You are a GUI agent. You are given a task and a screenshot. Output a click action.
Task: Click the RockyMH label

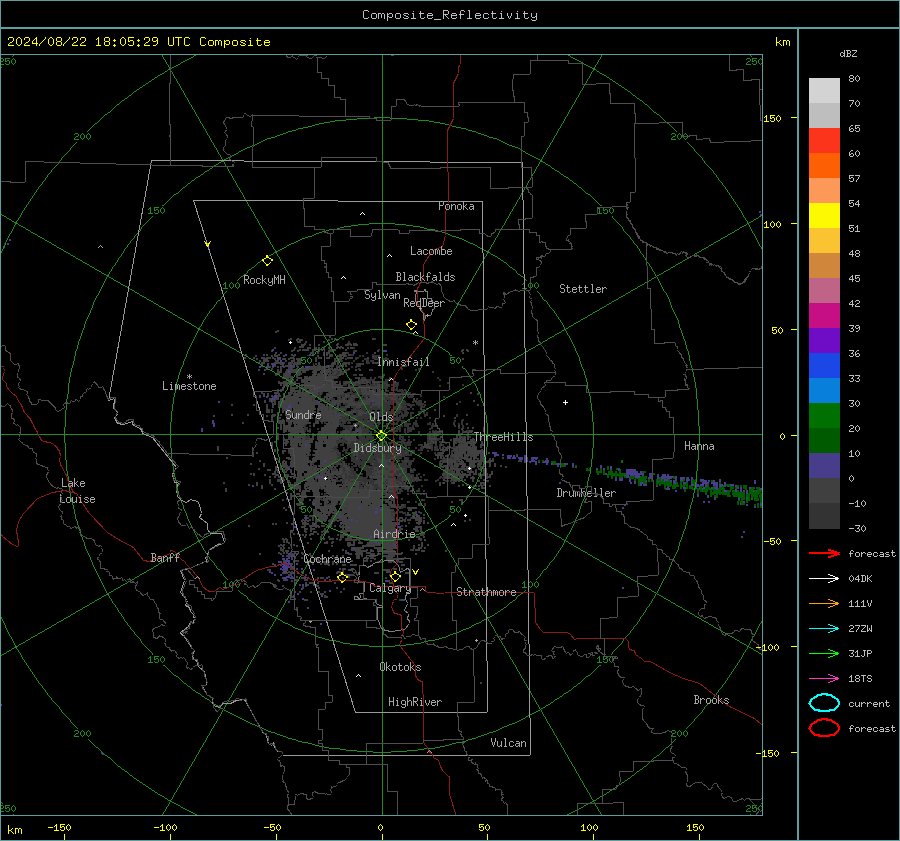coord(264,280)
